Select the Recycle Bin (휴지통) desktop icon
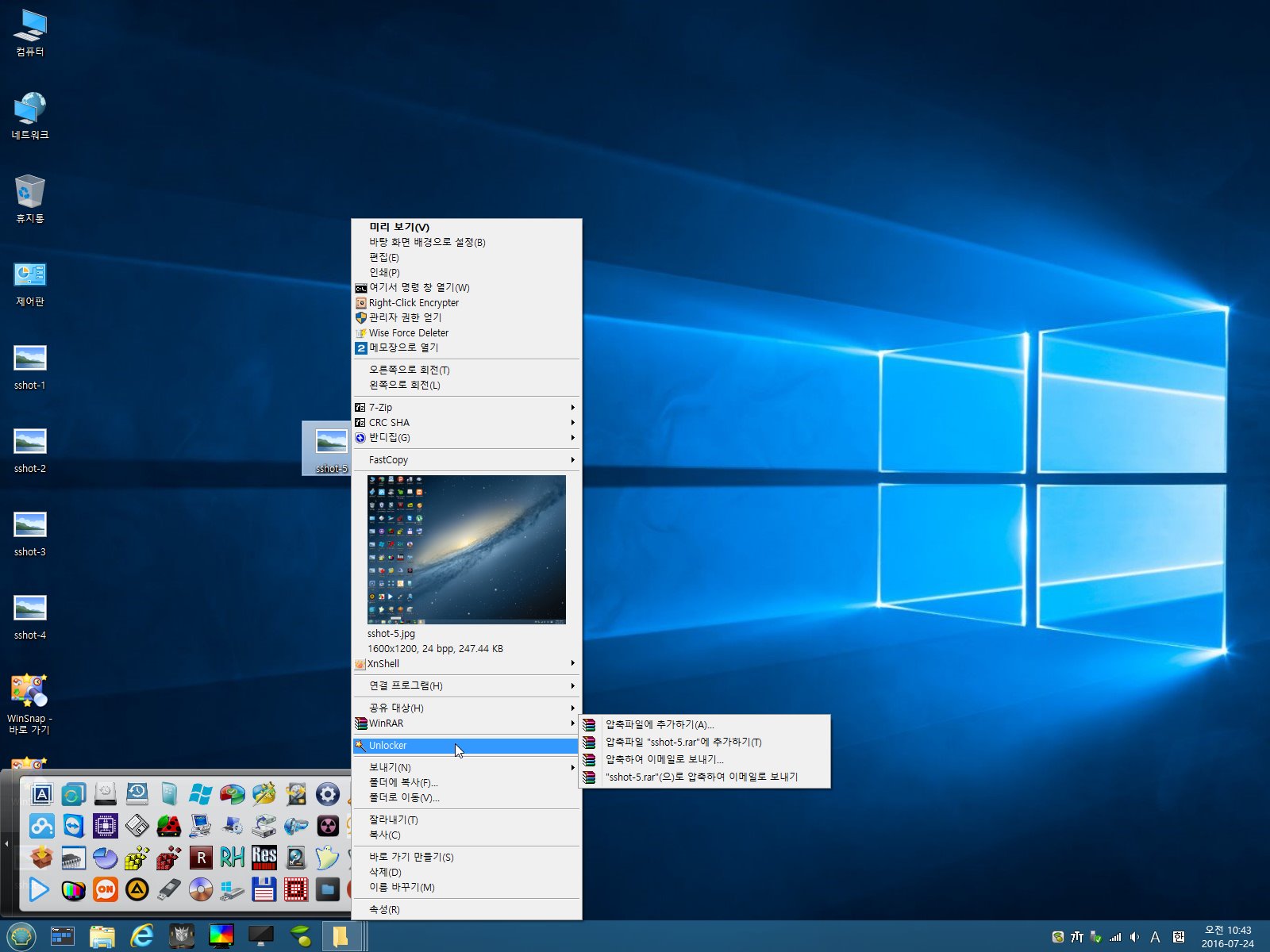1270x952 pixels. pos(30,200)
